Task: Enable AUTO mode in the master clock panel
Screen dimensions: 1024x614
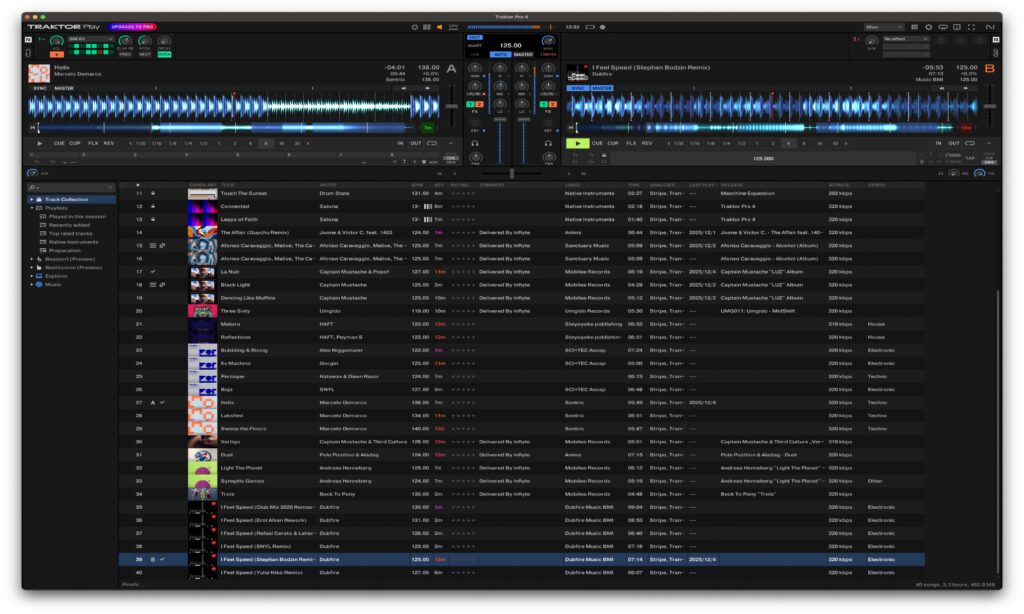Action: (x=501, y=55)
